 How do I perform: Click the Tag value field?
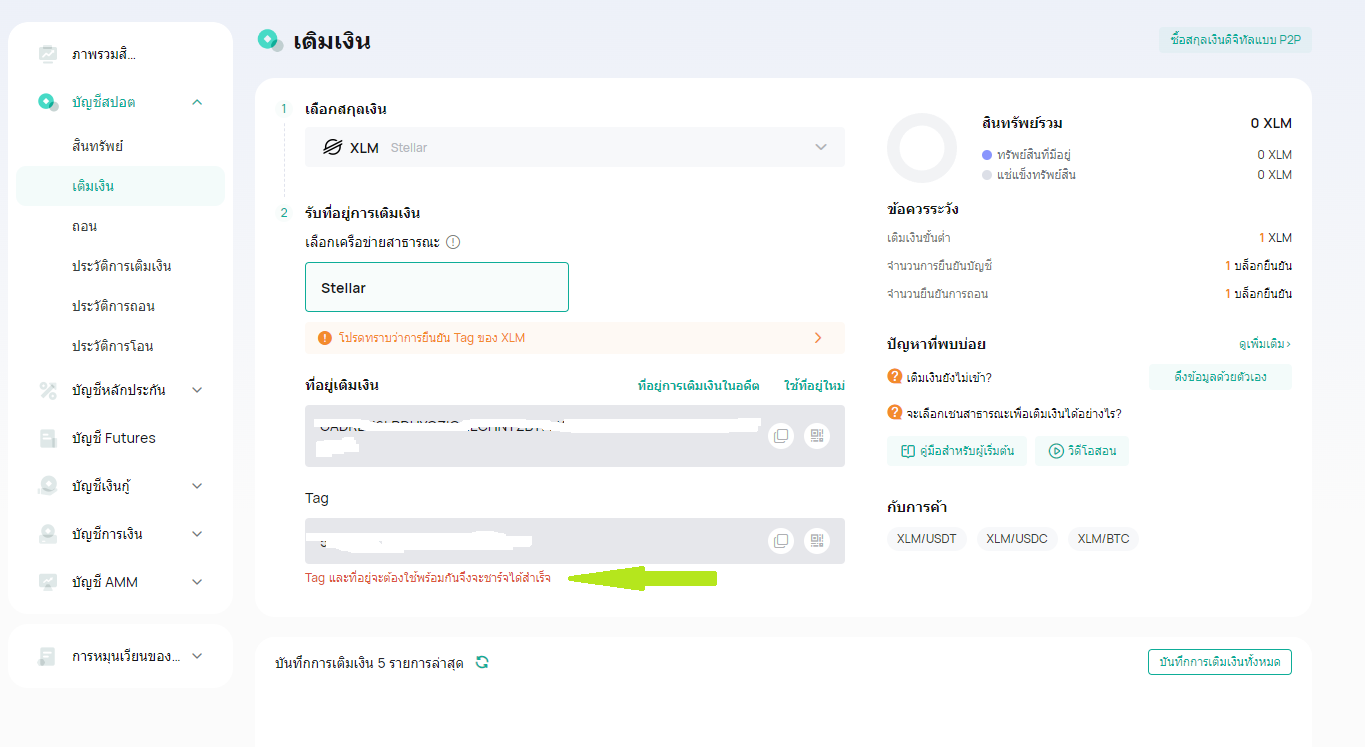point(575,541)
